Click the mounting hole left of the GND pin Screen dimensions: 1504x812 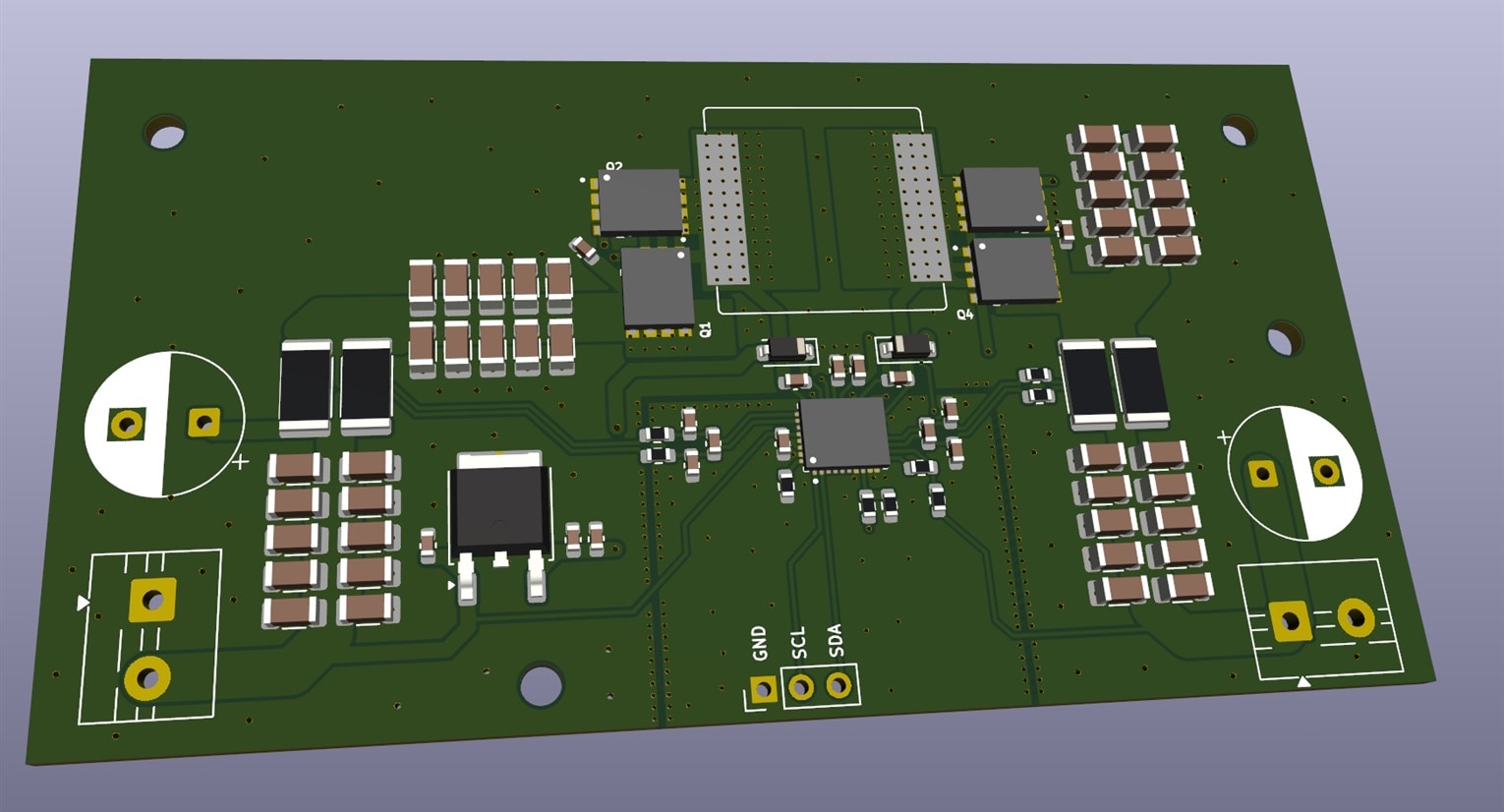(541, 686)
